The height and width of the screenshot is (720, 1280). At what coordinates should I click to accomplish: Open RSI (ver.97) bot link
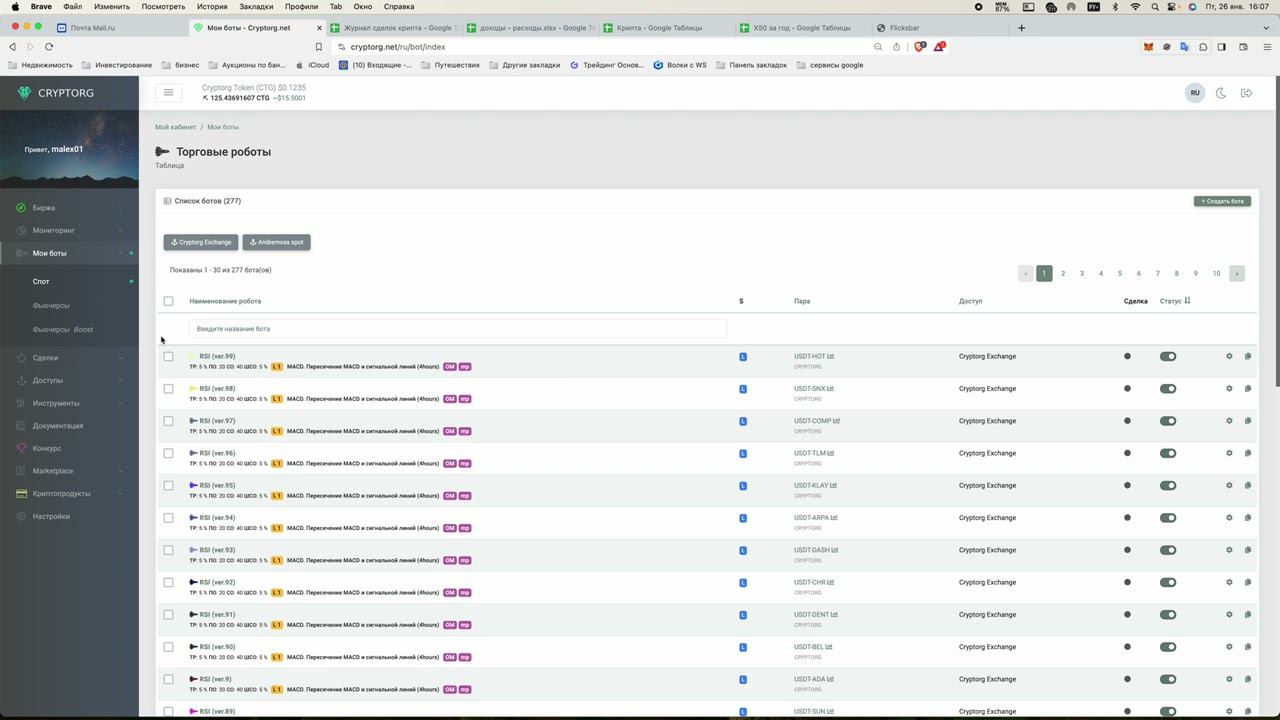click(217, 421)
